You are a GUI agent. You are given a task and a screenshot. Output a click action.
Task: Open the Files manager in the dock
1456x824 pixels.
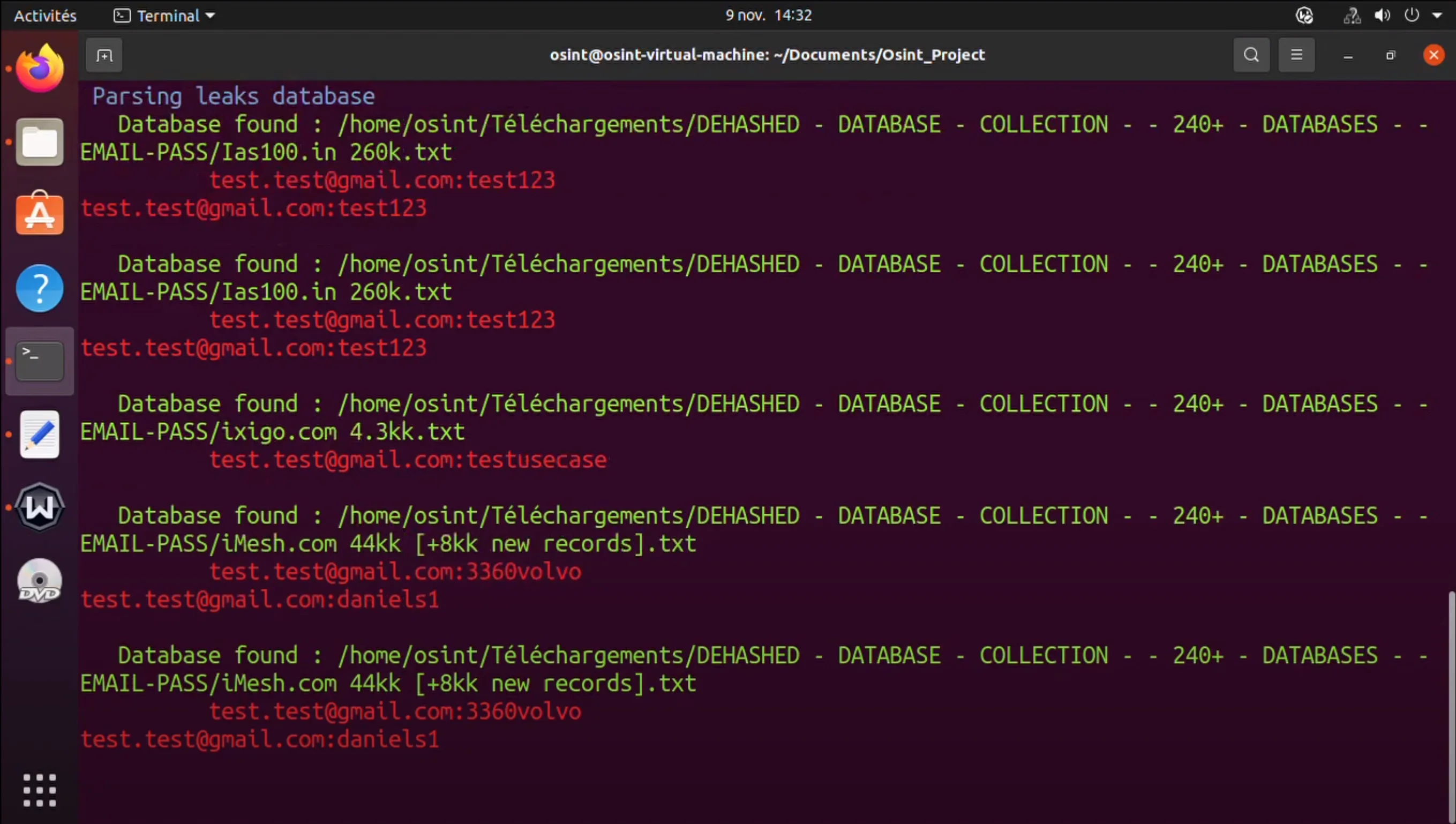(x=40, y=141)
